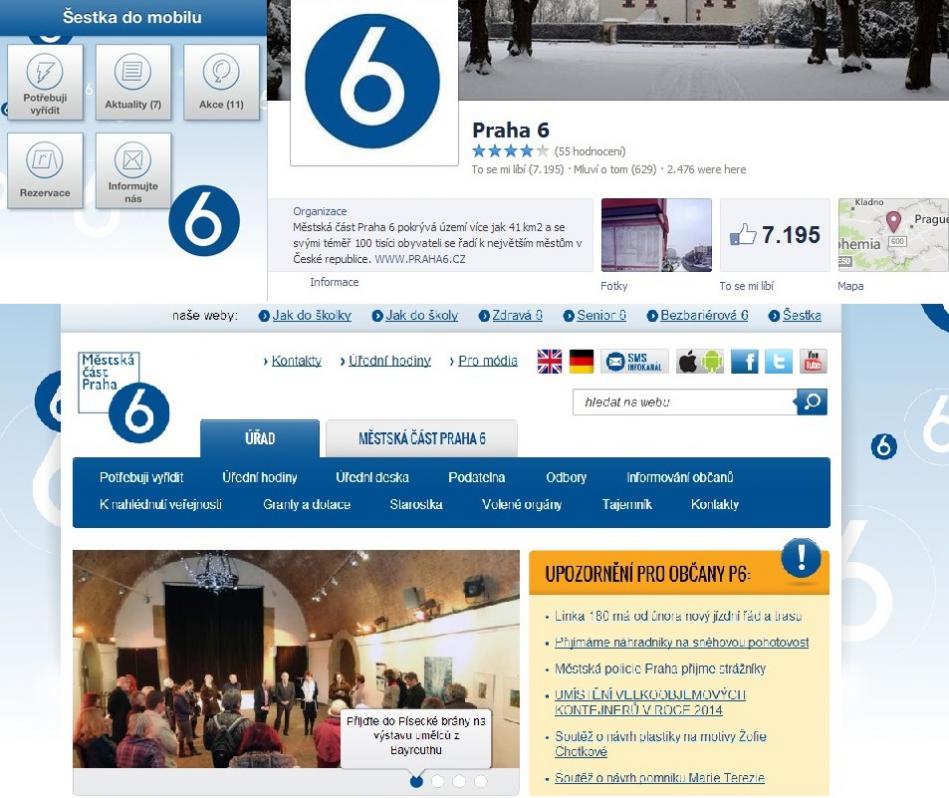Screen dimensions: 949x798
Task: Open the Facebook icon in the header
Action: 744,361
